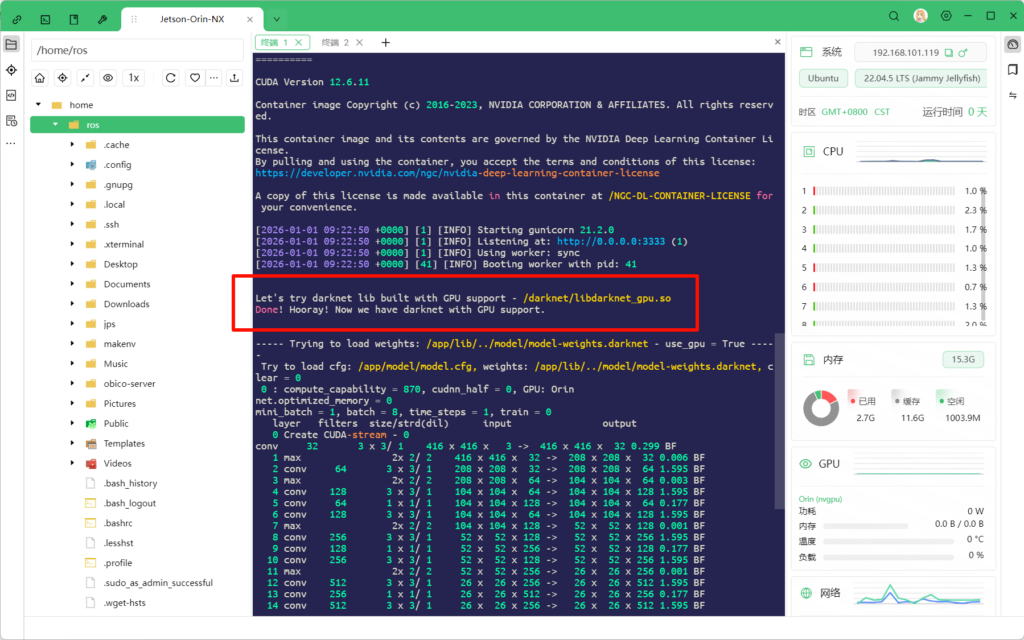Collapse the ros folder in the tree
This screenshot has width=1024, height=640.
point(54,125)
